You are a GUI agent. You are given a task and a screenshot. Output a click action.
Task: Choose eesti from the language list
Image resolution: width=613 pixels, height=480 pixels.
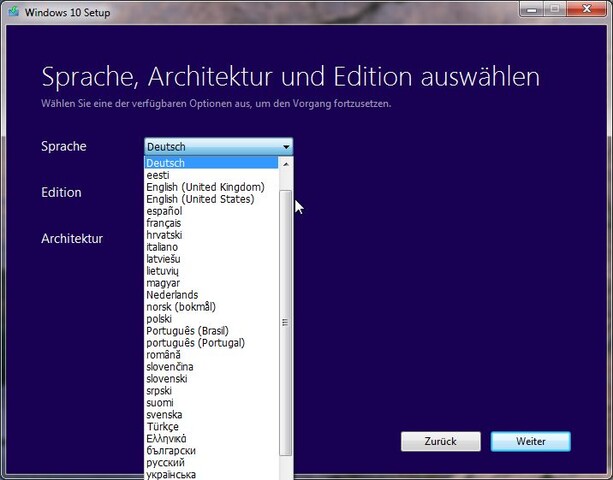212,175
